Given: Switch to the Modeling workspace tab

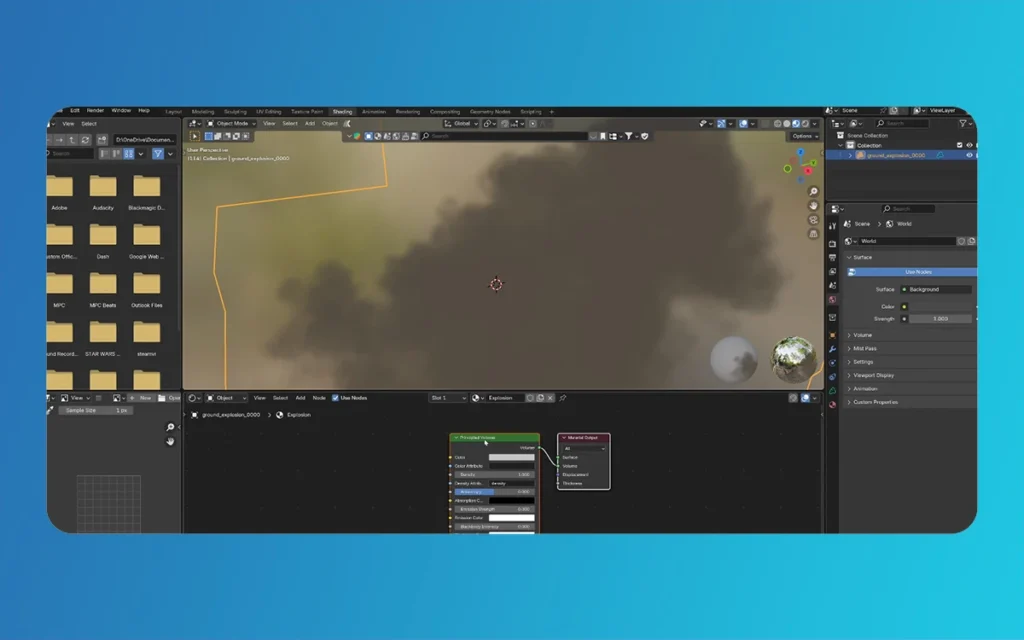Looking at the screenshot, I should click(202, 112).
